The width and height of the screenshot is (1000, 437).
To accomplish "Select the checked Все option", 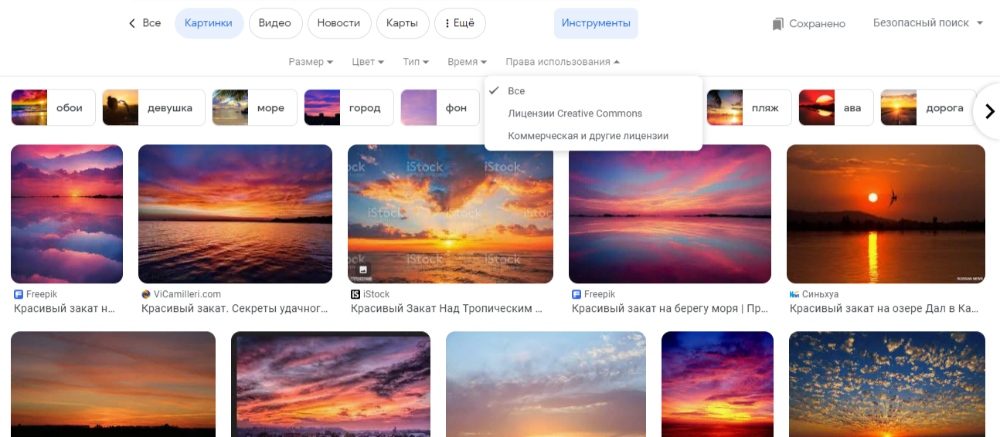I will point(593,91).
